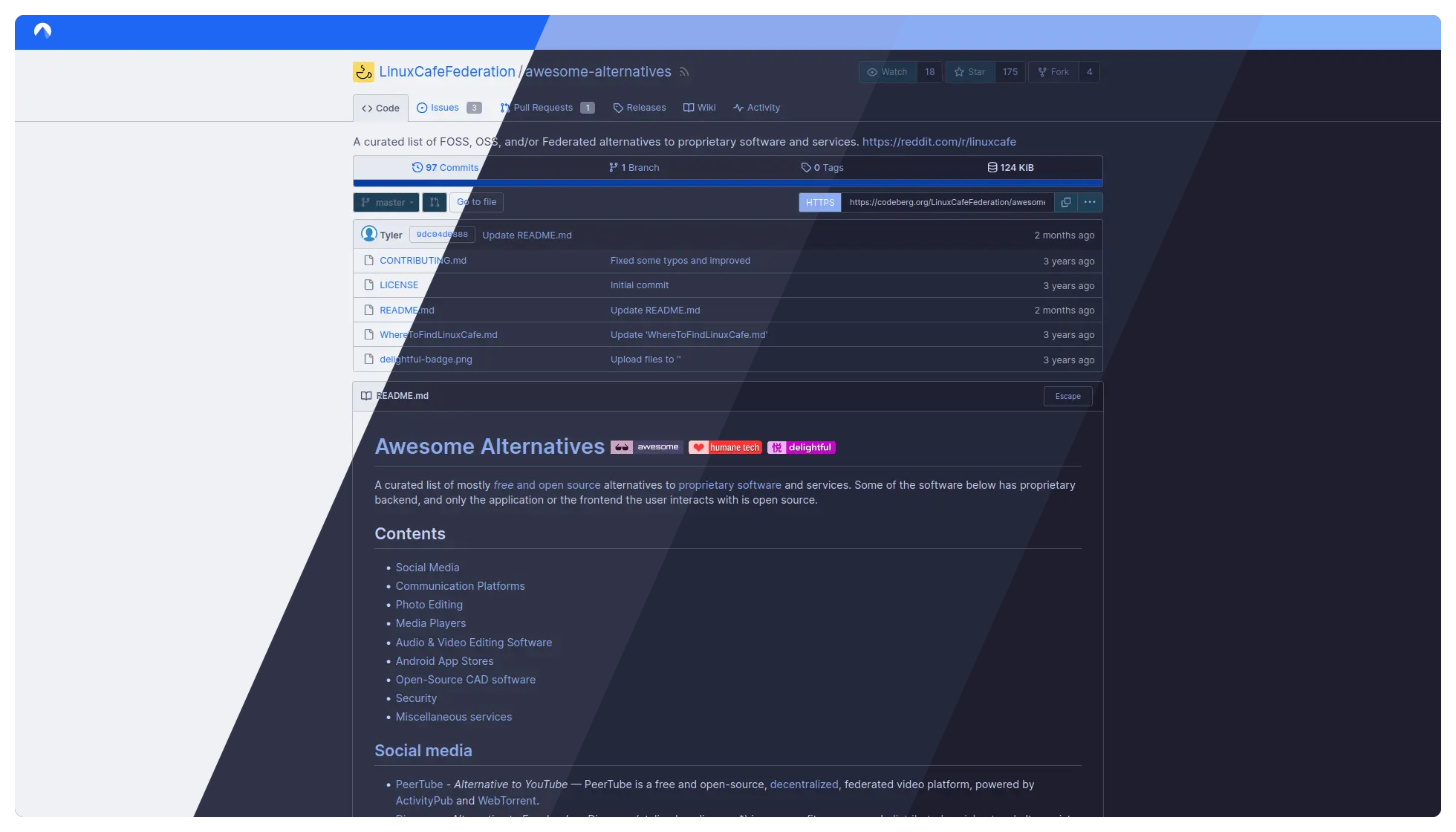This screenshot has height=832, width=1456.
Task: Open the 'proprietary software' link
Action: pos(730,485)
